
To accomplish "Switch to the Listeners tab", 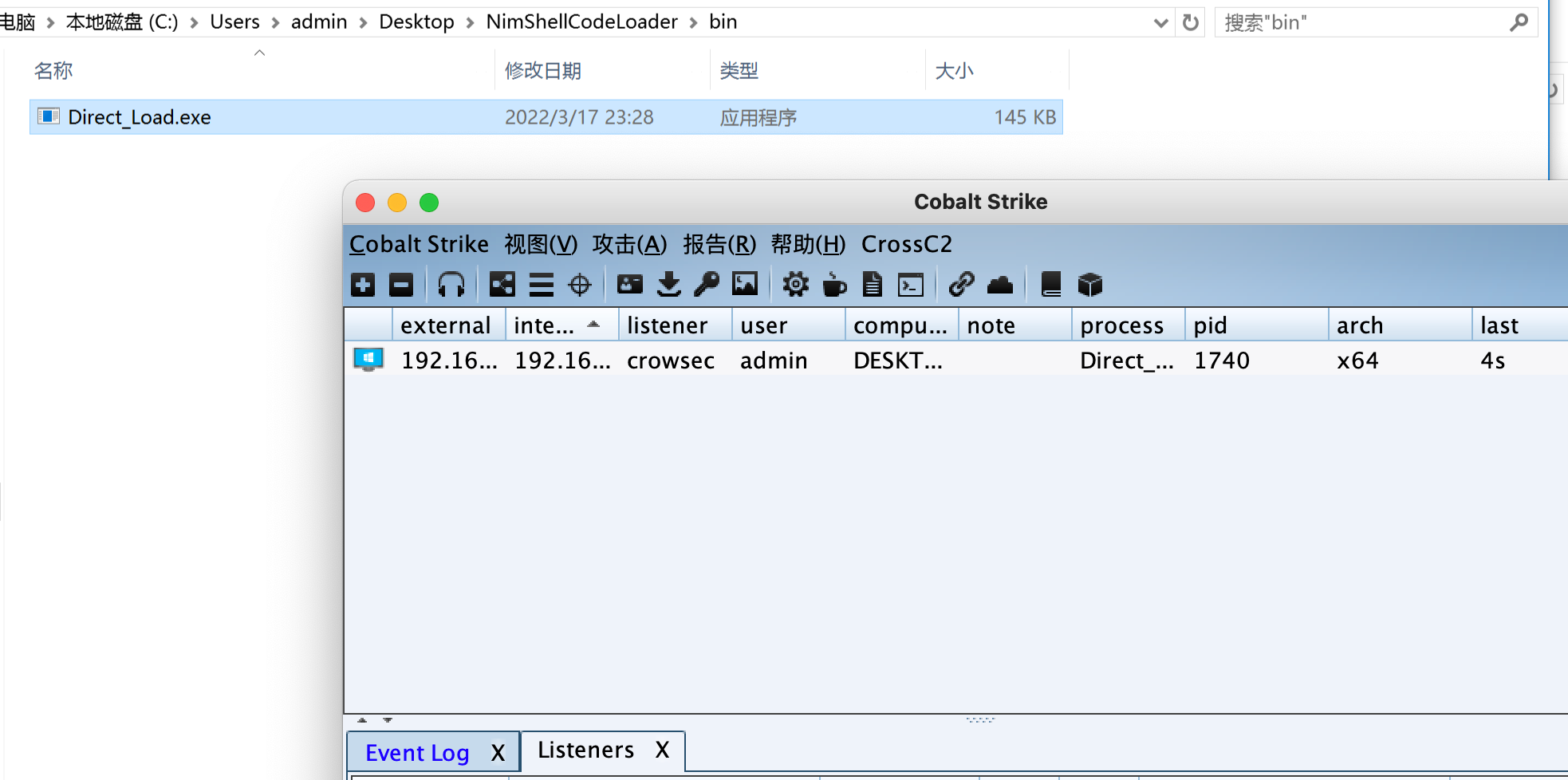I will (585, 750).
